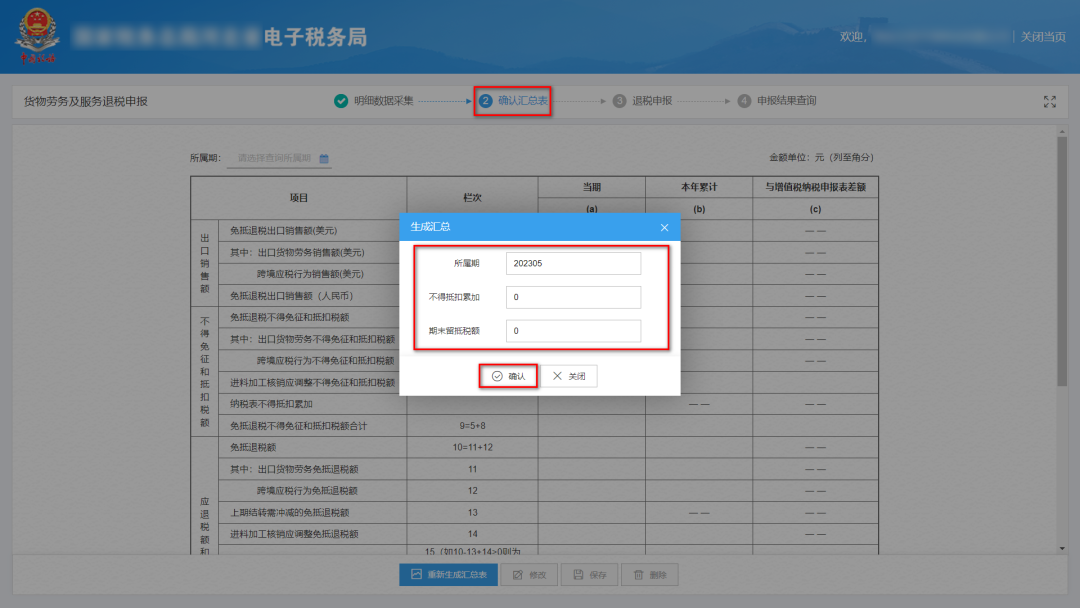The width and height of the screenshot is (1080, 608).
Task: Click the 删除 button
Action: (649, 575)
